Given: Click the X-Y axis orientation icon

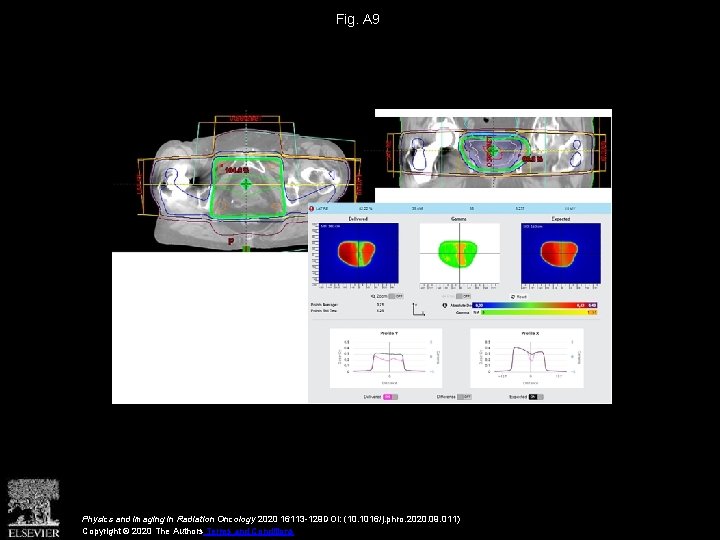Looking at the screenshot, I should click(418, 309).
